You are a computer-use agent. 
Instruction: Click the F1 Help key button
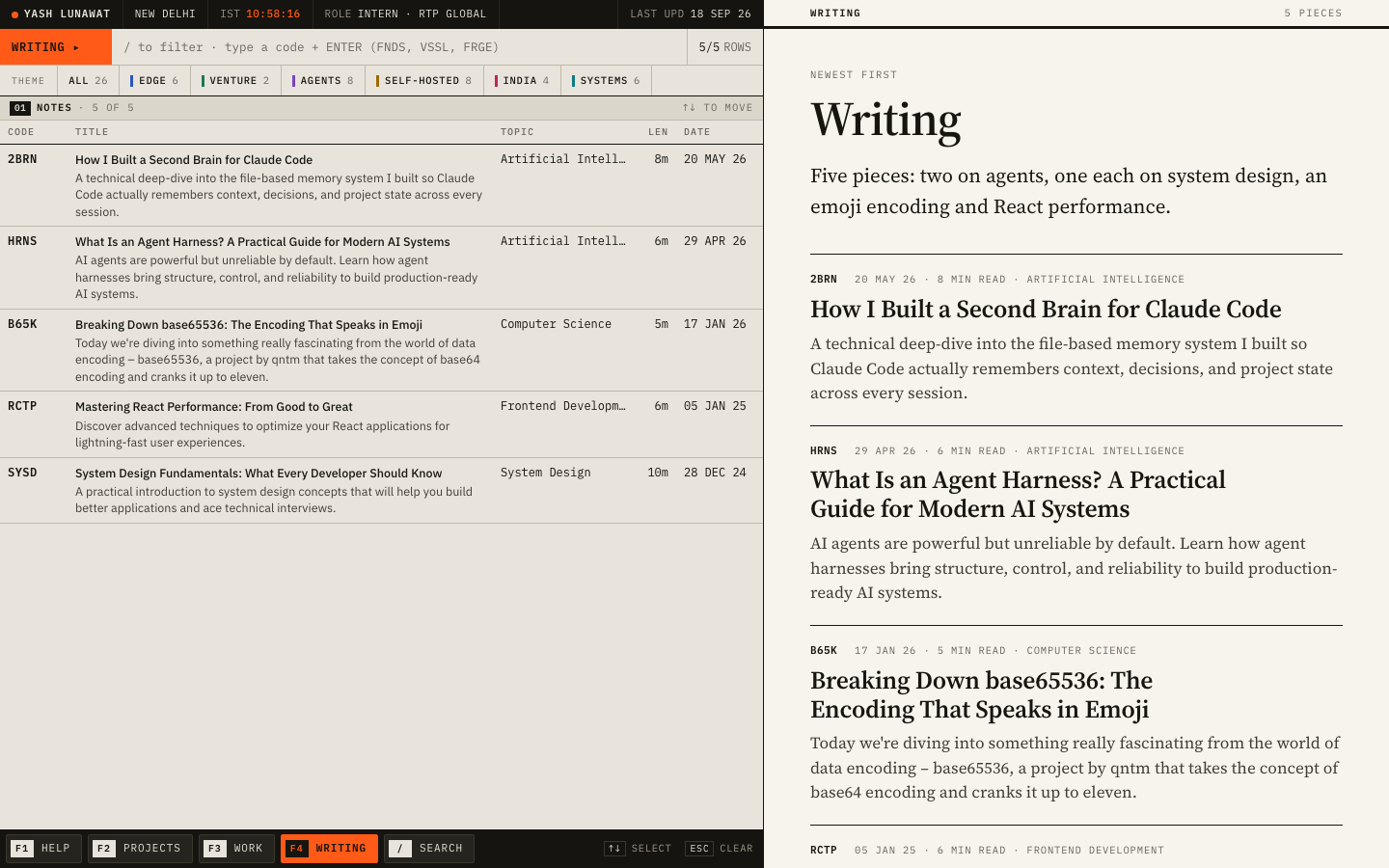(43, 849)
